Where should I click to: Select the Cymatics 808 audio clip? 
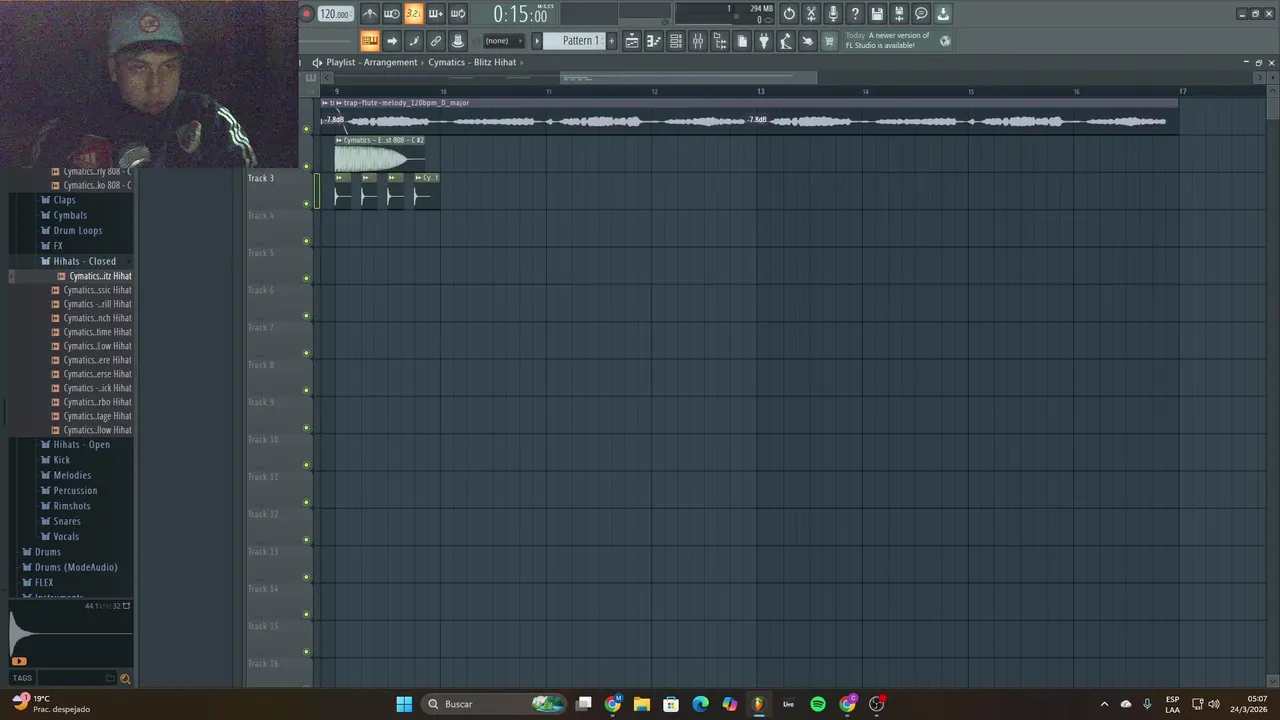tap(380, 153)
